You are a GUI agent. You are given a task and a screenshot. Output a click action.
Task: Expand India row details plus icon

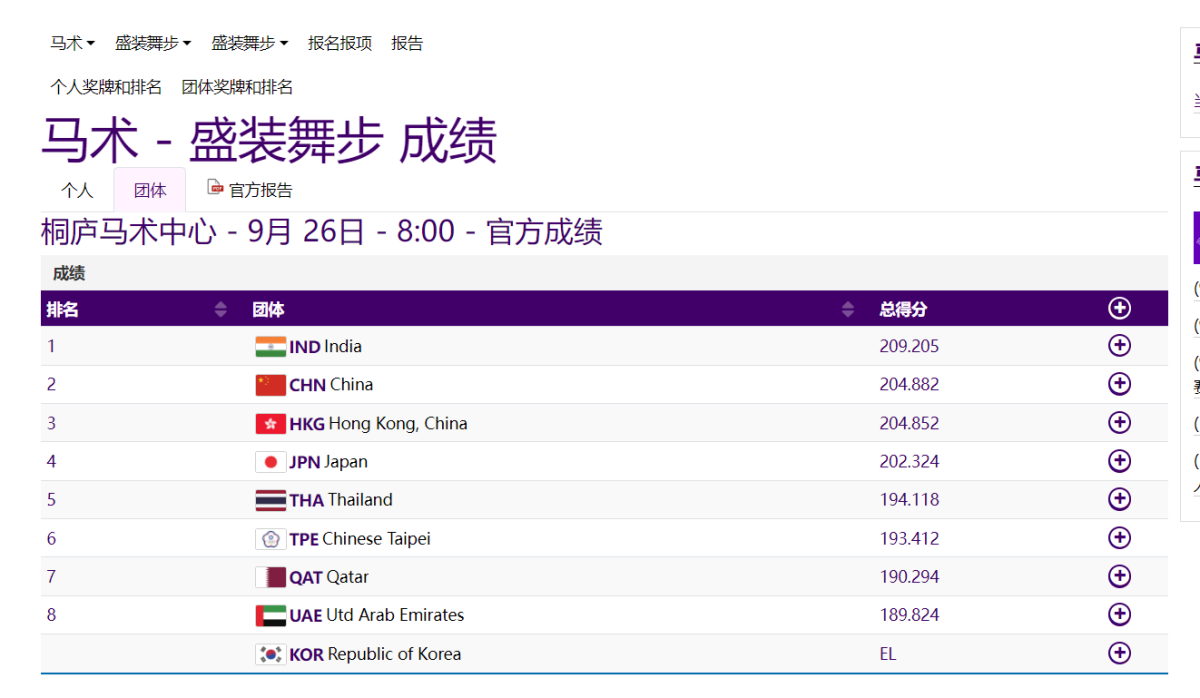1119,346
